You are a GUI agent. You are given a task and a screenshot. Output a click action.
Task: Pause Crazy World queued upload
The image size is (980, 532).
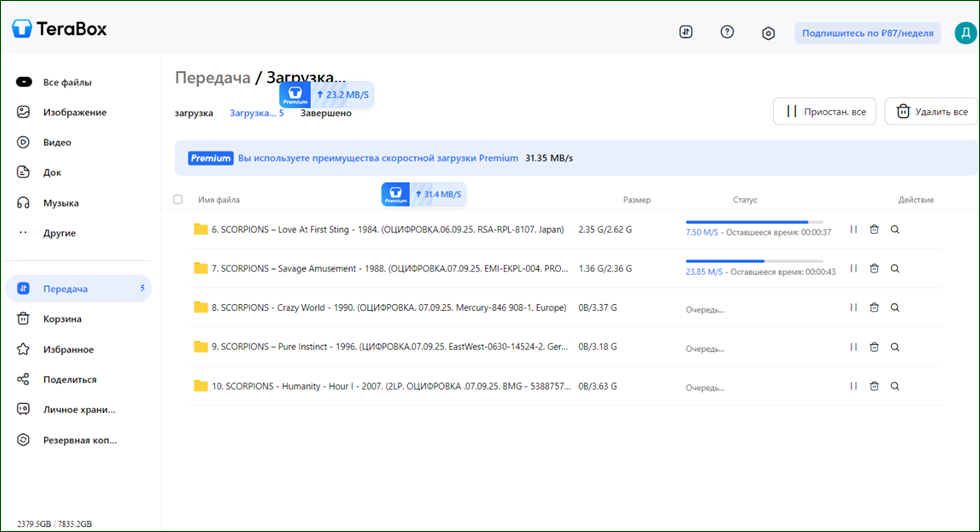(853, 308)
